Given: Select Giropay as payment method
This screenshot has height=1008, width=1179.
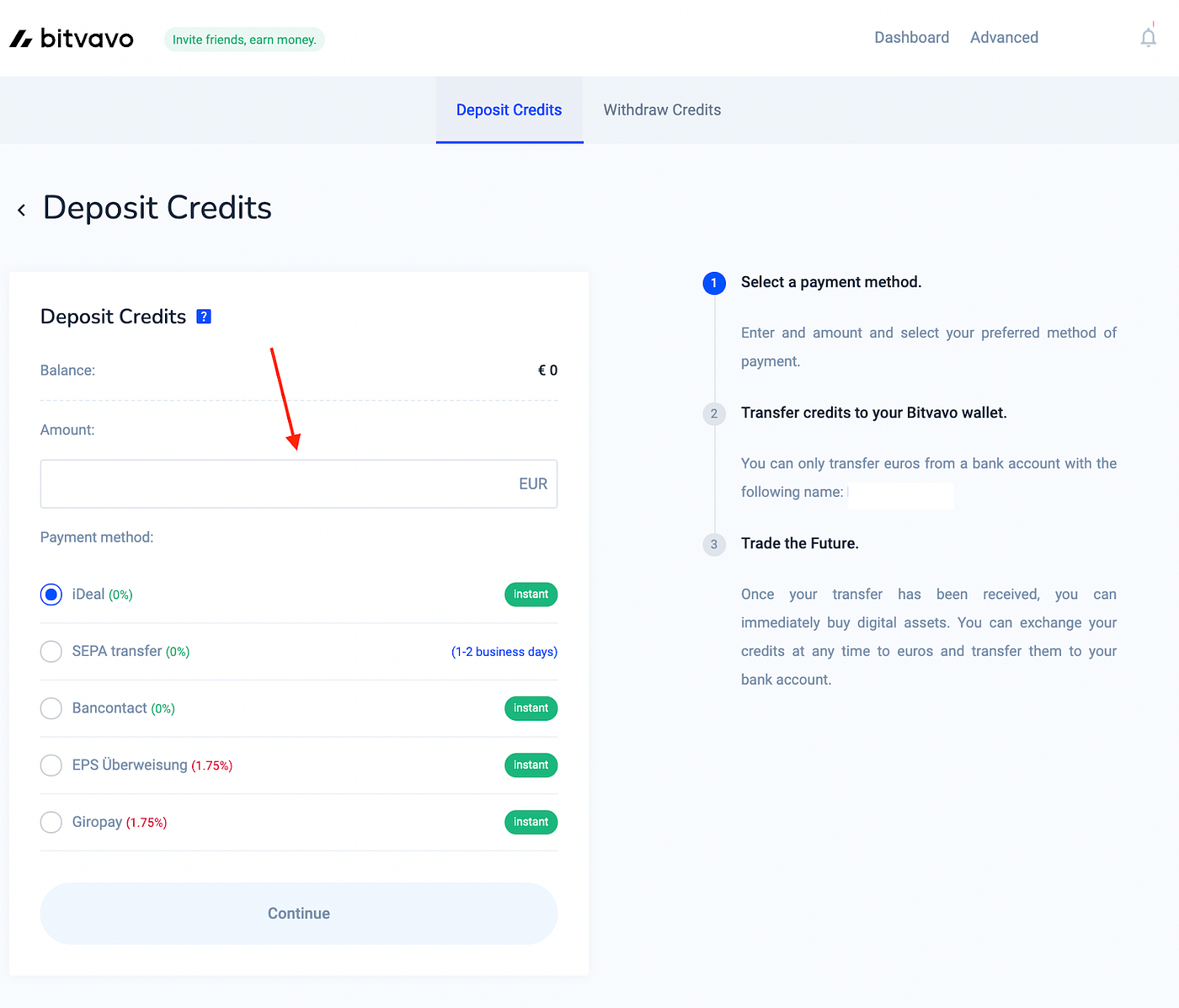Looking at the screenshot, I should 51,822.
